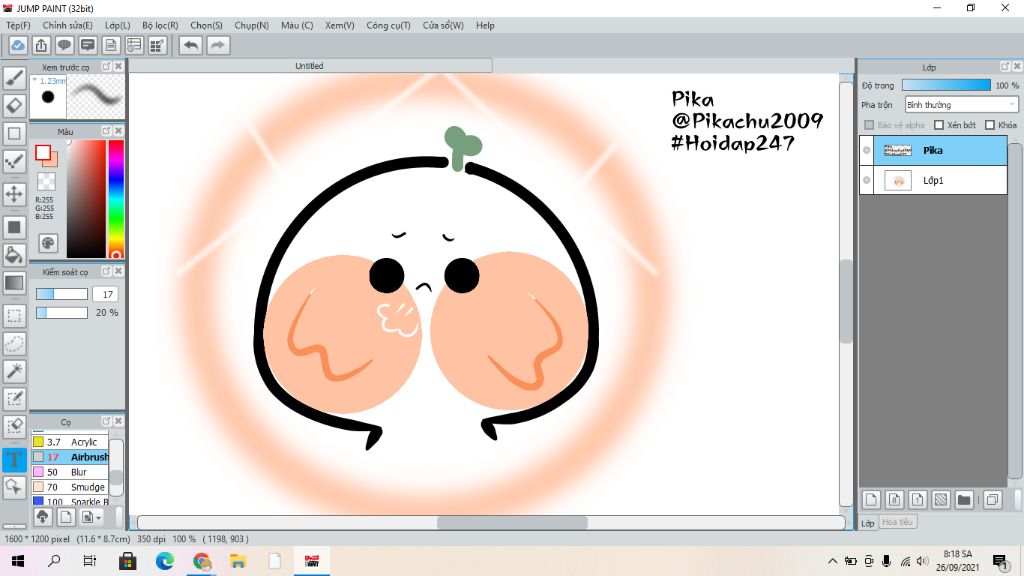The image size is (1024, 576).
Task: Select the Pika layer
Action: point(934,150)
